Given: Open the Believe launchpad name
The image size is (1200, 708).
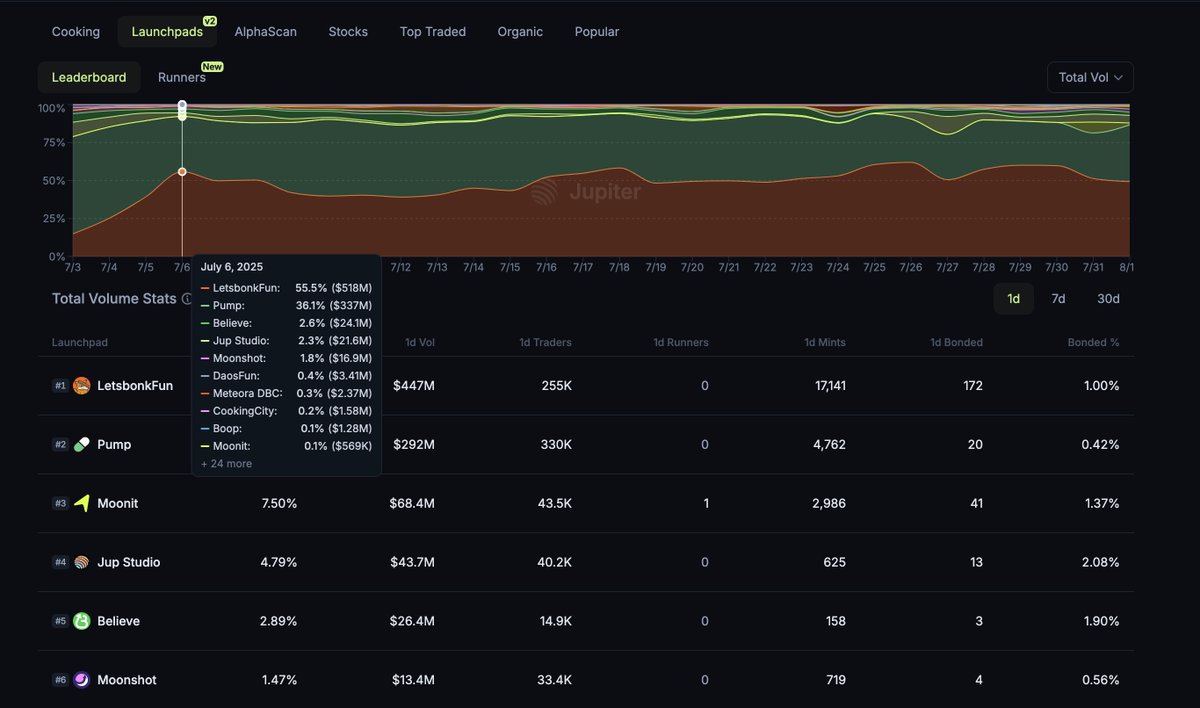Looking at the screenshot, I should click(118, 621).
